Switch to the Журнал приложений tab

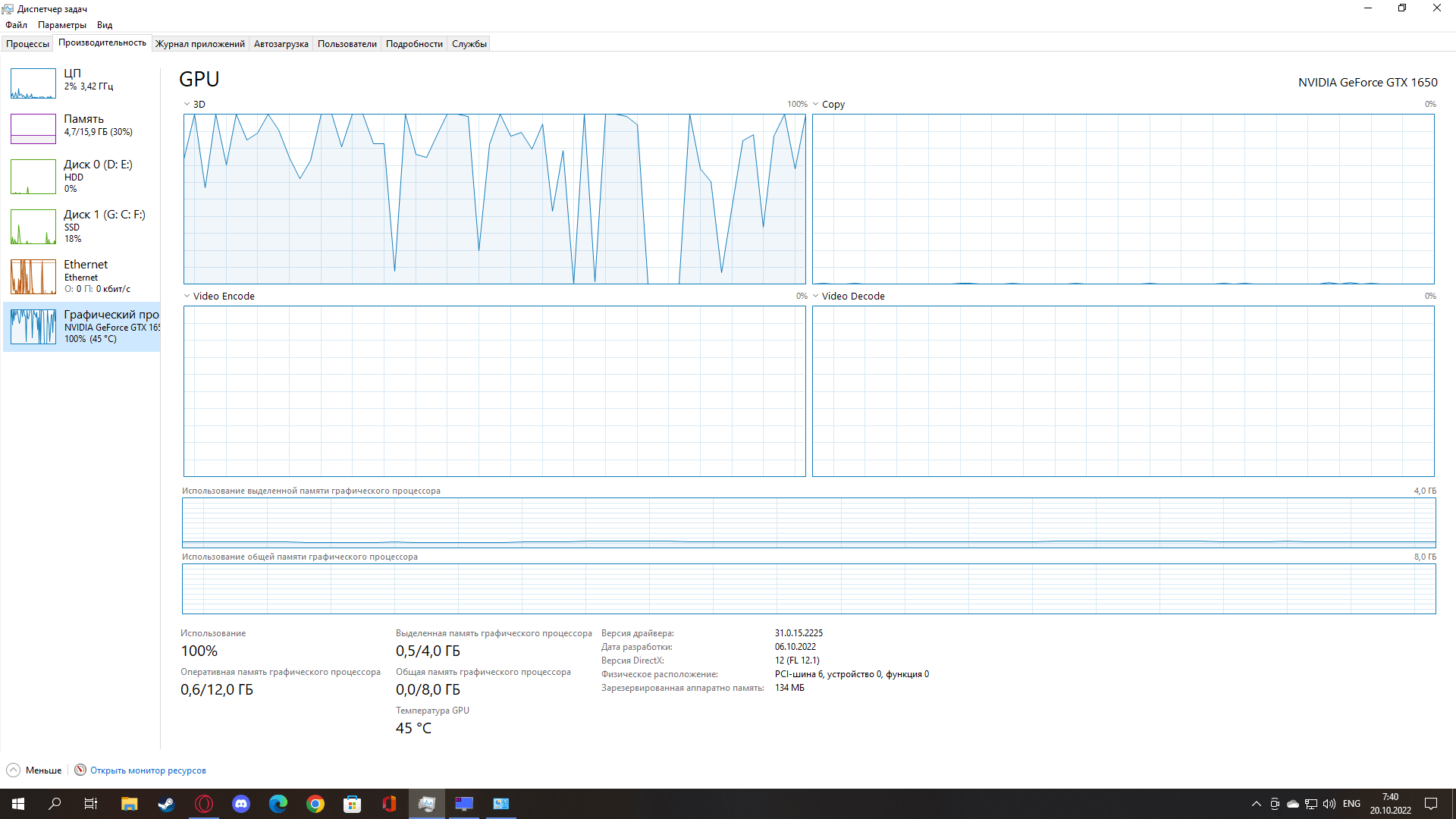(x=200, y=44)
